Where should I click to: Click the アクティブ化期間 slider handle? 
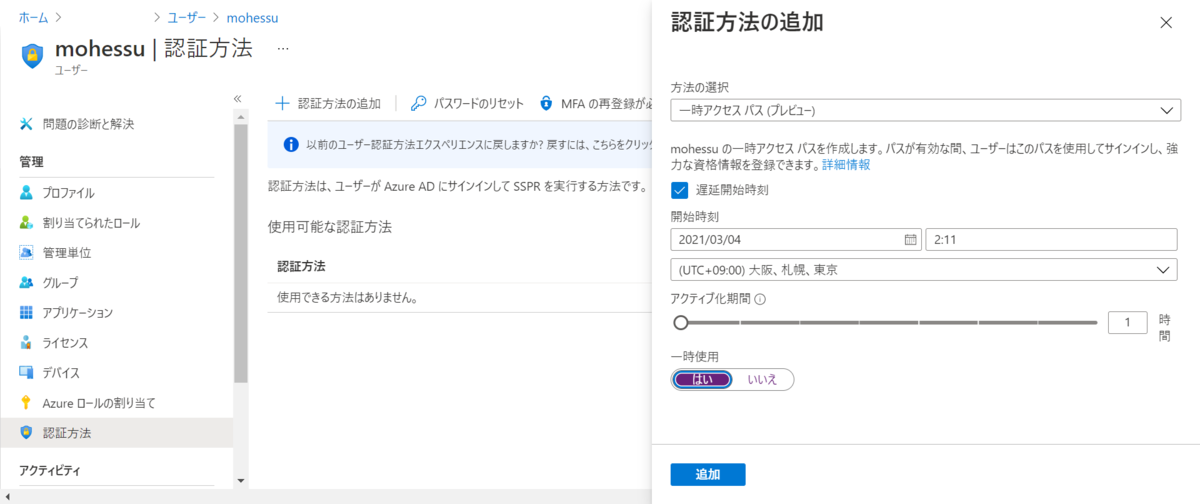pyautogui.click(x=681, y=322)
